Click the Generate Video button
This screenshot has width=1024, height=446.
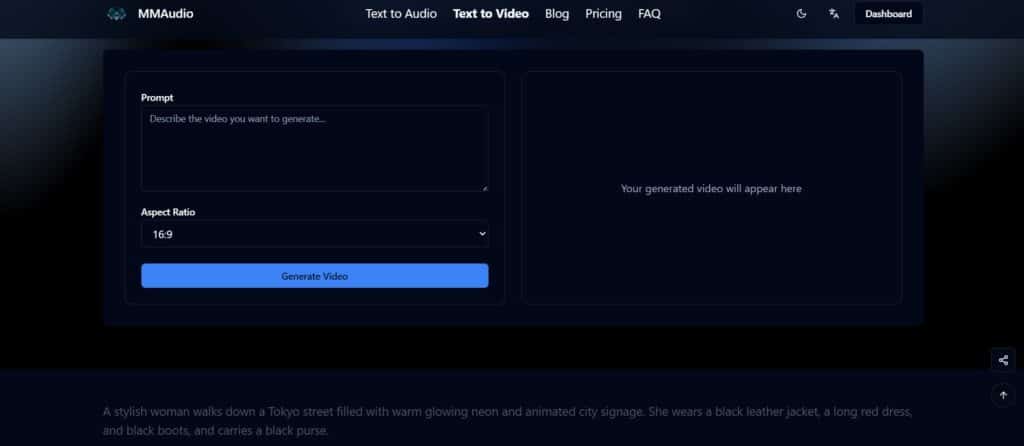coord(315,276)
